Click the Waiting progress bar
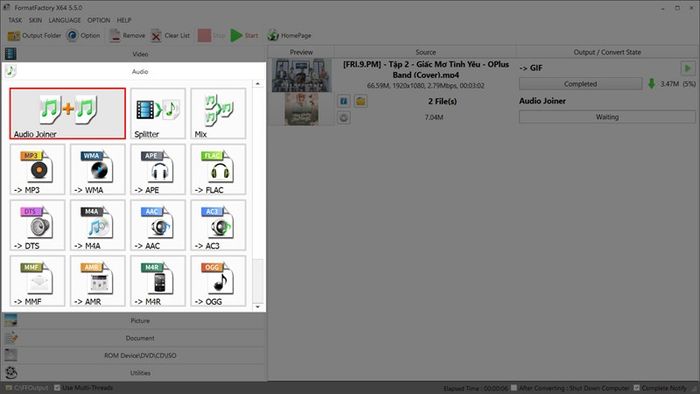 tap(607, 117)
